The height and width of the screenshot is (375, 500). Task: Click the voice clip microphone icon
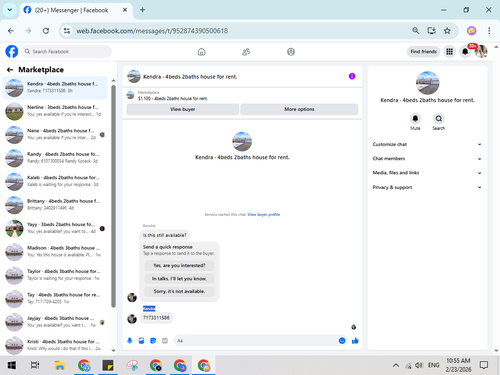pyautogui.click(x=130, y=341)
